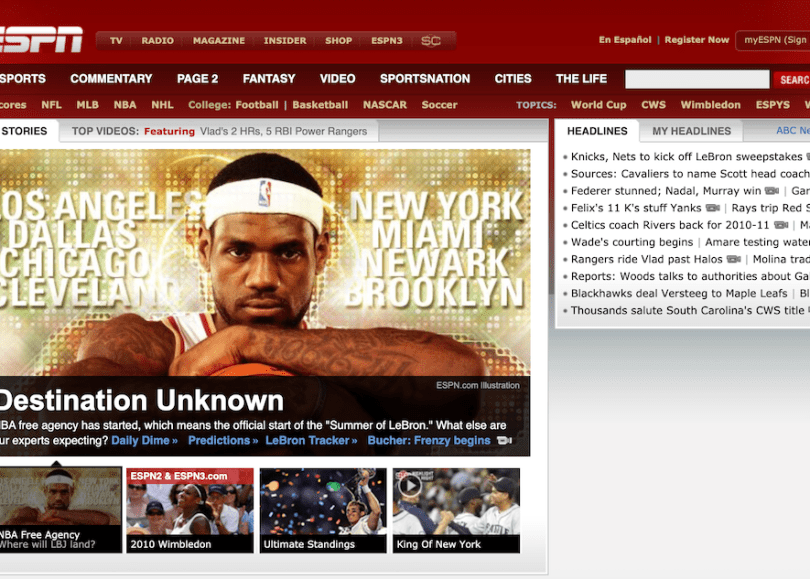Expand the myESPN sign-in dropdown
The image size is (810, 579).
click(x=774, y=40)
